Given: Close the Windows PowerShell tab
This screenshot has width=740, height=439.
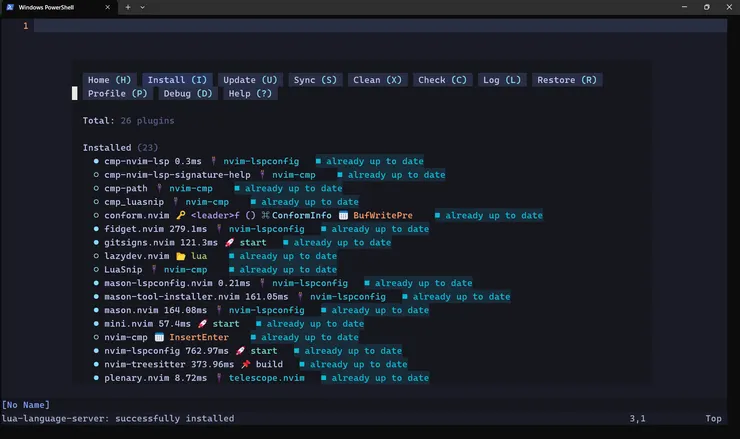Looking at the screenshot, I should click(x=108, y=7).
